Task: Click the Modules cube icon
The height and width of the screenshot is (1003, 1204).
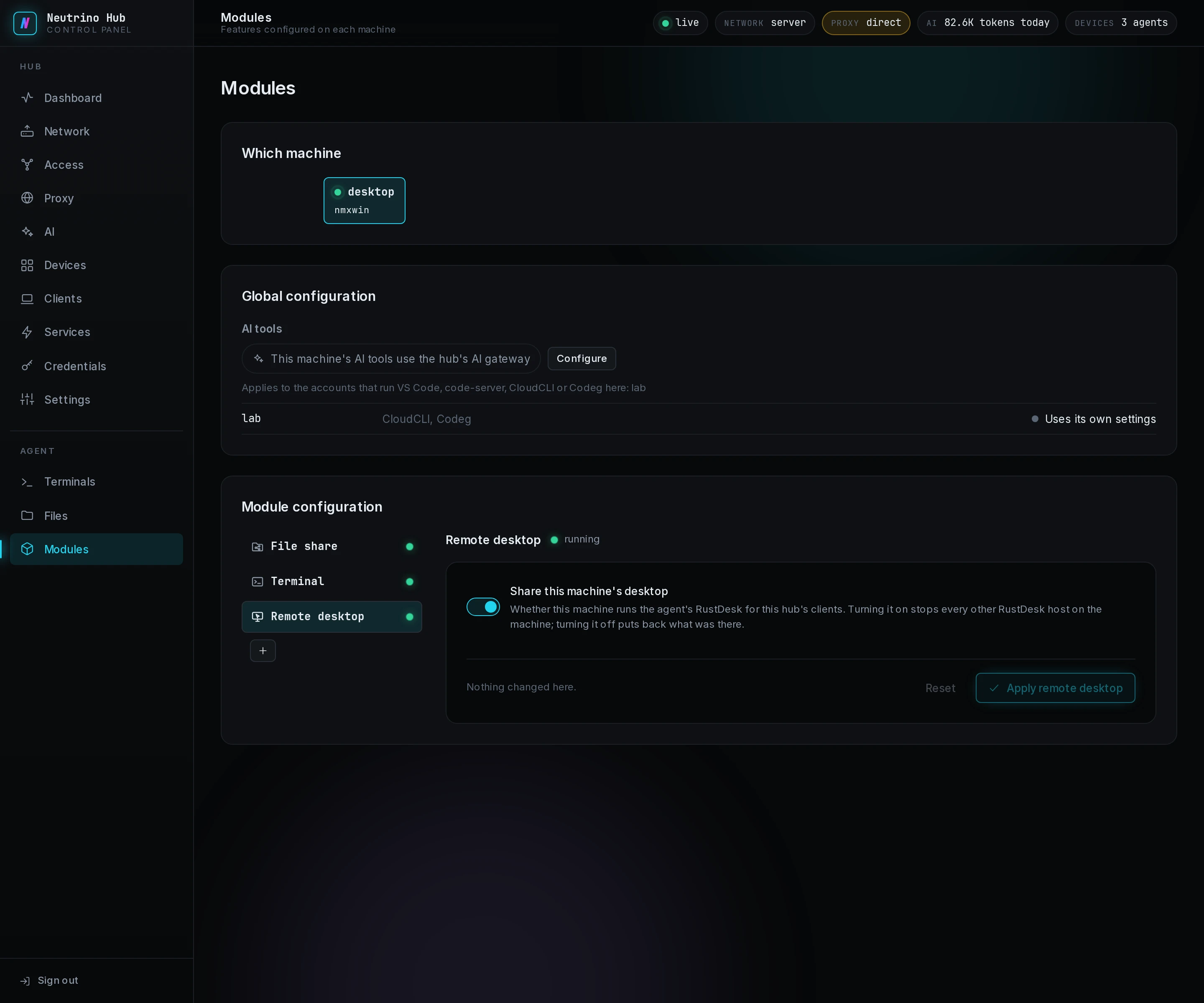Action: coord(27,549)
